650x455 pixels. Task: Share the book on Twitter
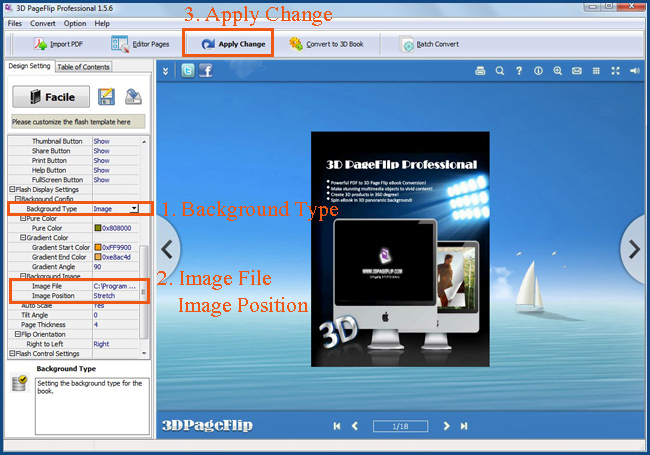[188, 70]
